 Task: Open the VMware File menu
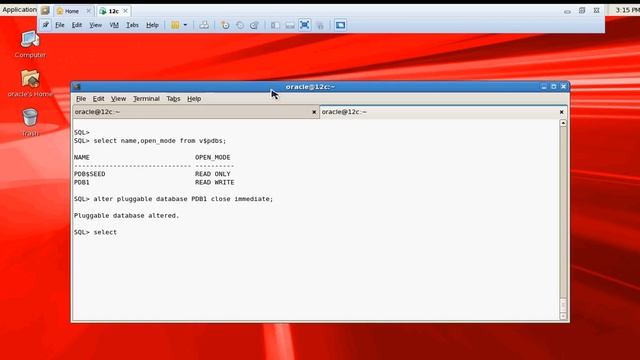point(60,25)
